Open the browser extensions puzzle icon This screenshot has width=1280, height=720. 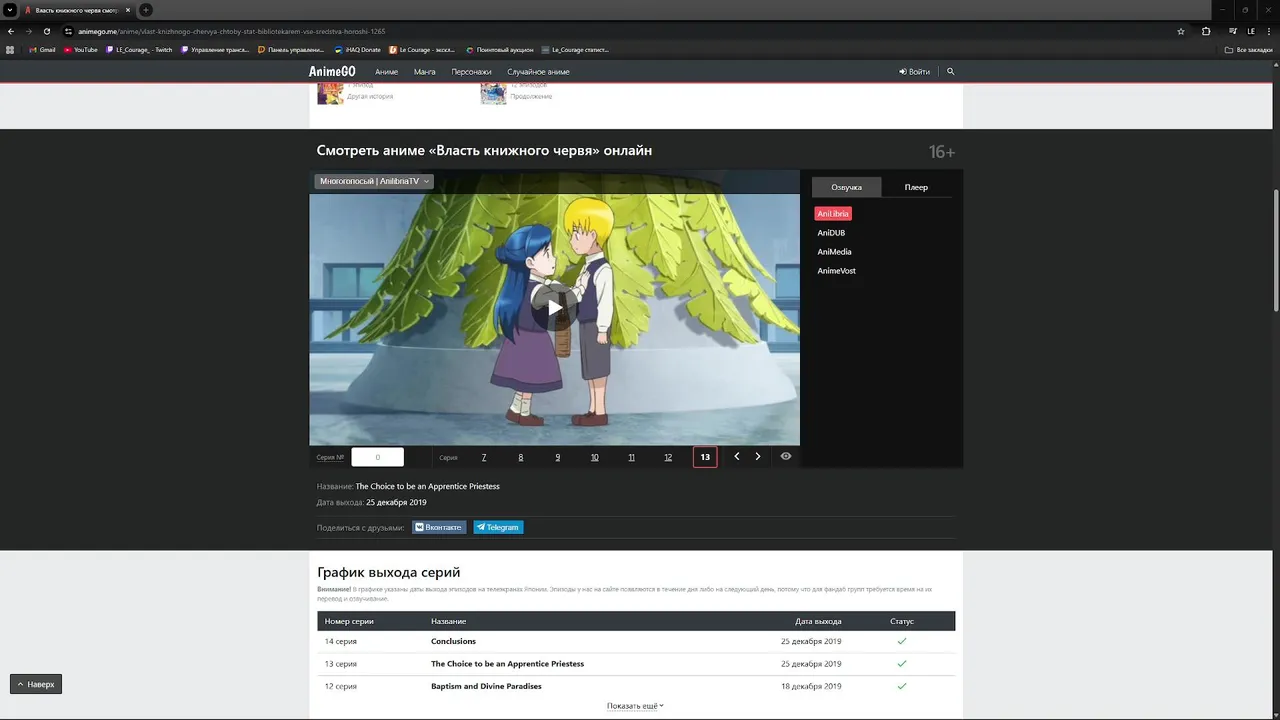(1206, 31)
